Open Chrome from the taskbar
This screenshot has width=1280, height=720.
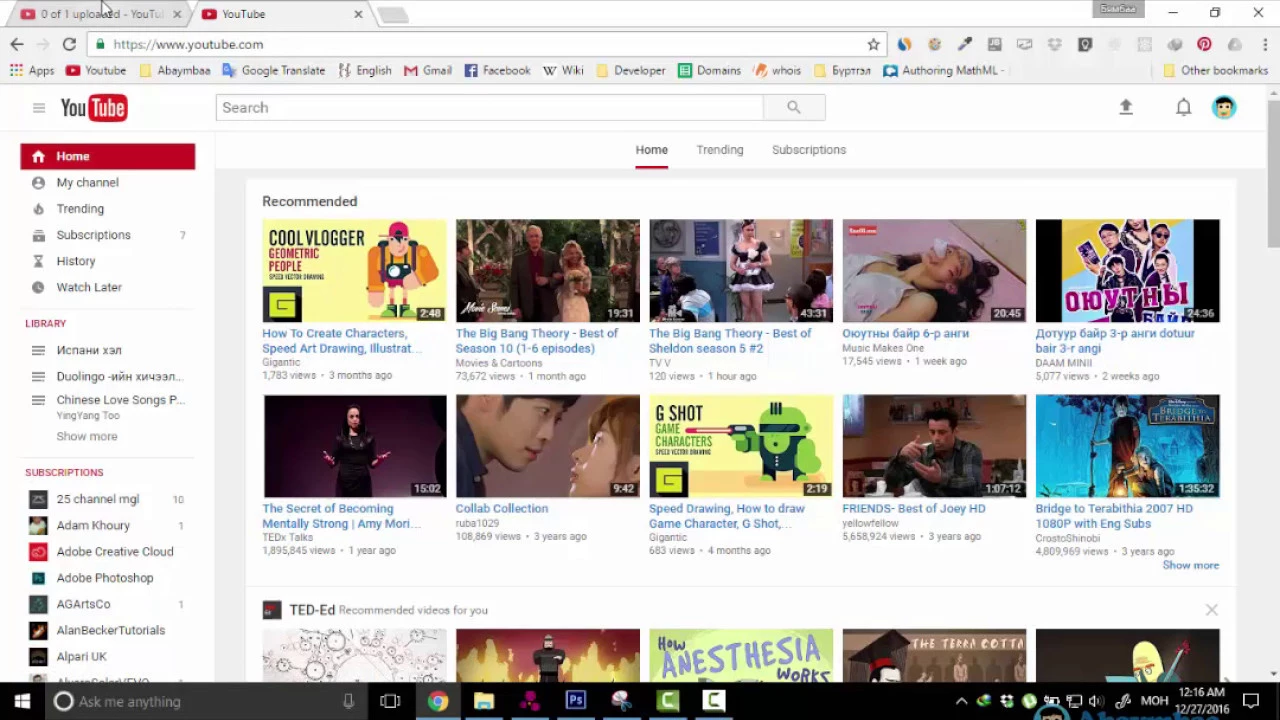[438, 701]
